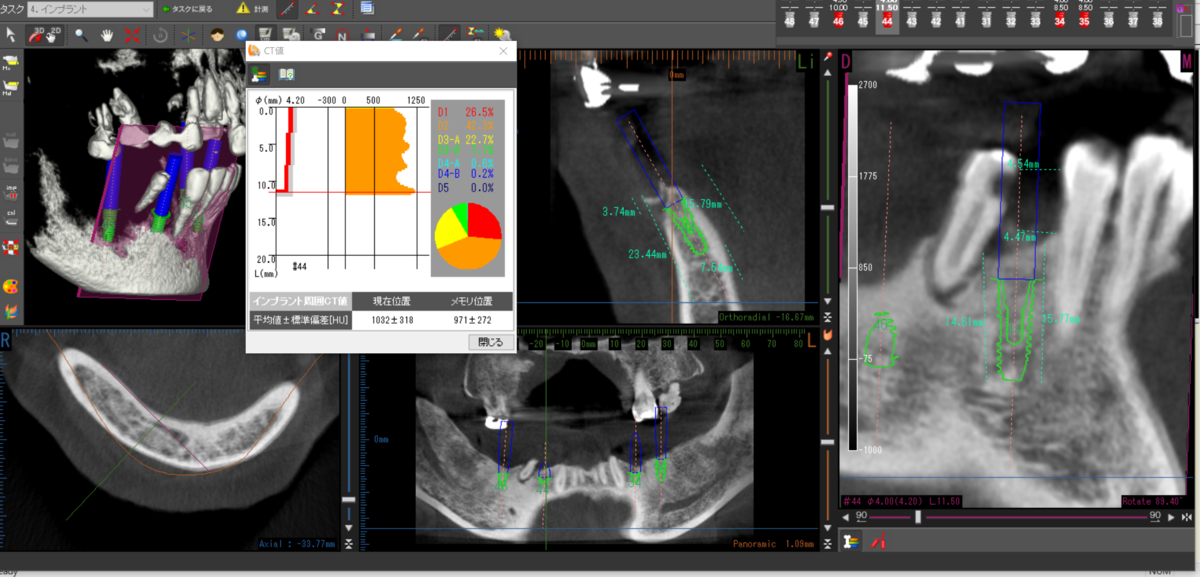Select the hourglass distance tool in second toolbar
Screen dimensions: 1200x577
tap(474, 35)
